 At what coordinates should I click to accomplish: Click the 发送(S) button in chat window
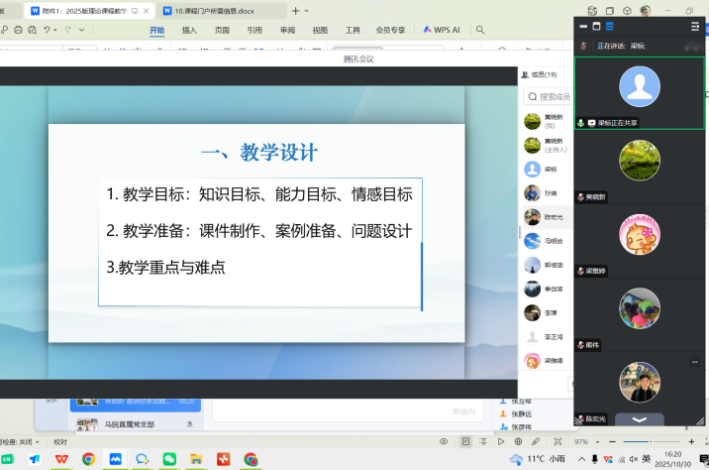tap(464, 412)
